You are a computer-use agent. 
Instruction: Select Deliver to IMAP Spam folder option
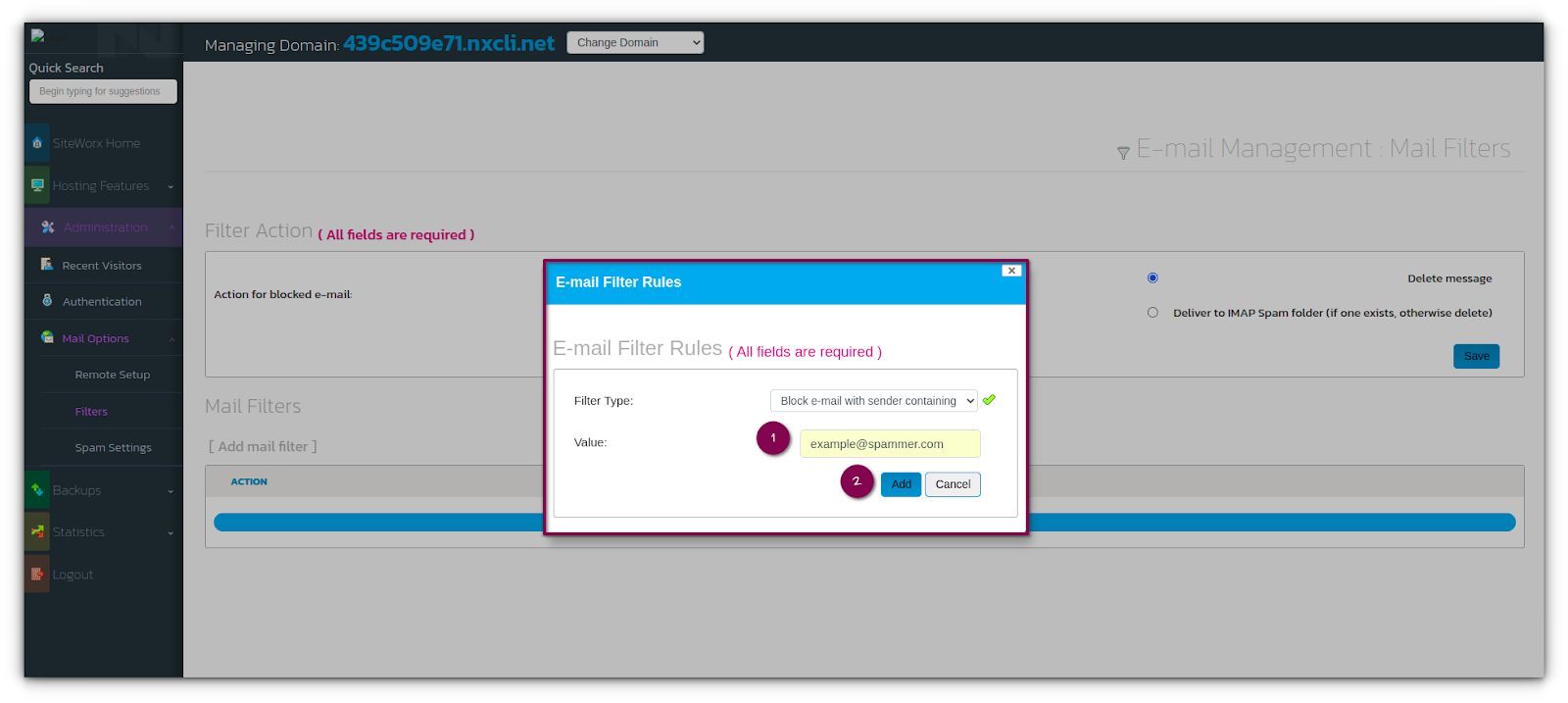1152,313
